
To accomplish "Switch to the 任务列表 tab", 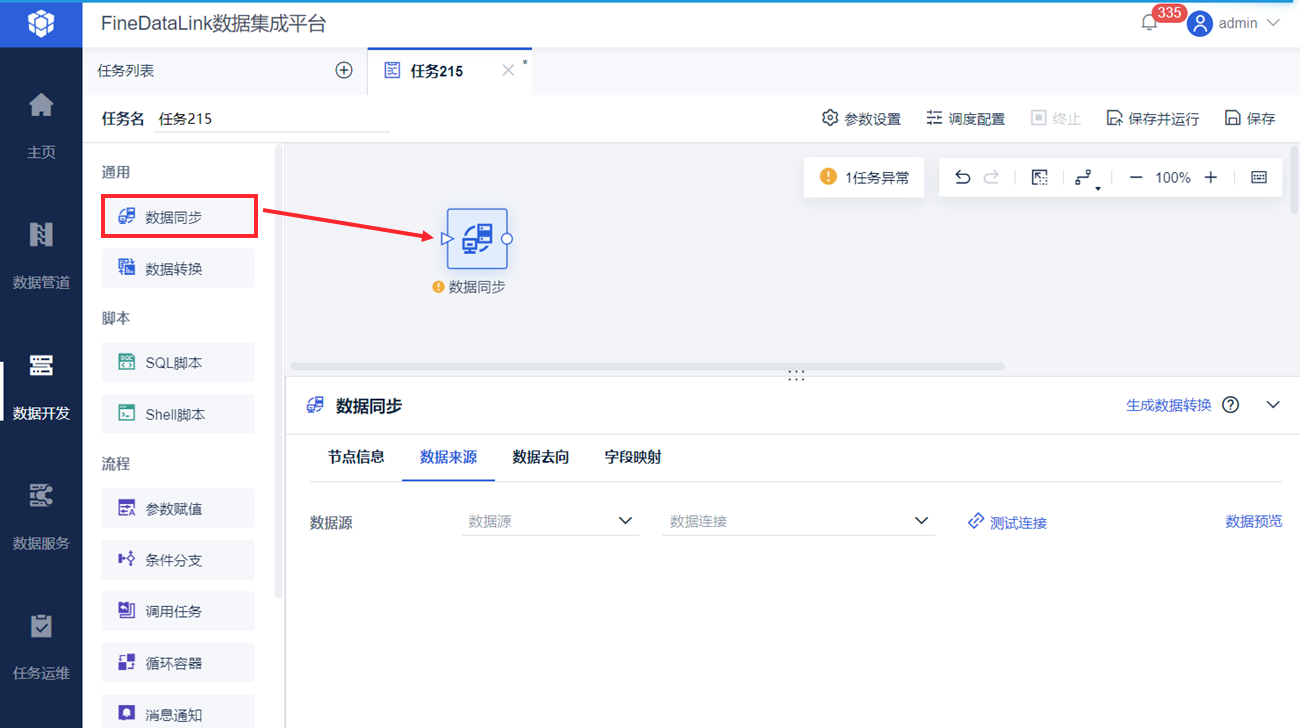I will (x=126, y=71).
